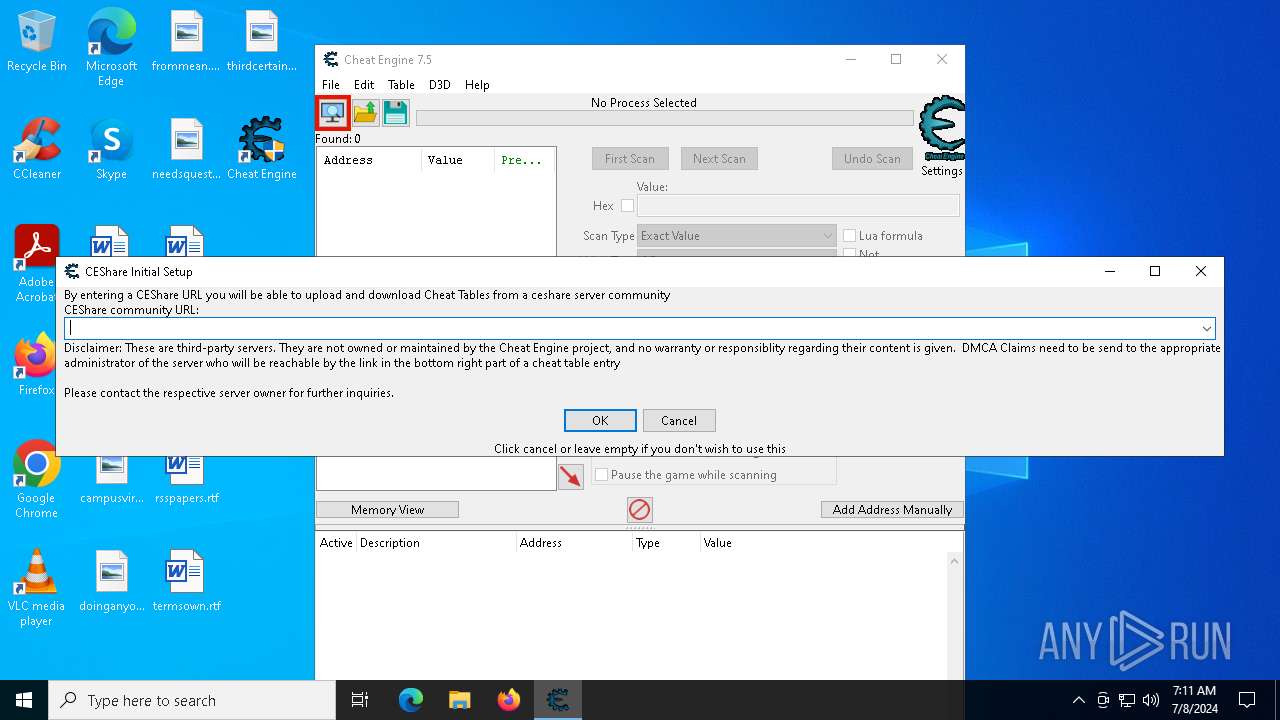Viewport: 1280px width, 720px height.
Task: Click Type column header in address table
Action: tap(666, 543)
